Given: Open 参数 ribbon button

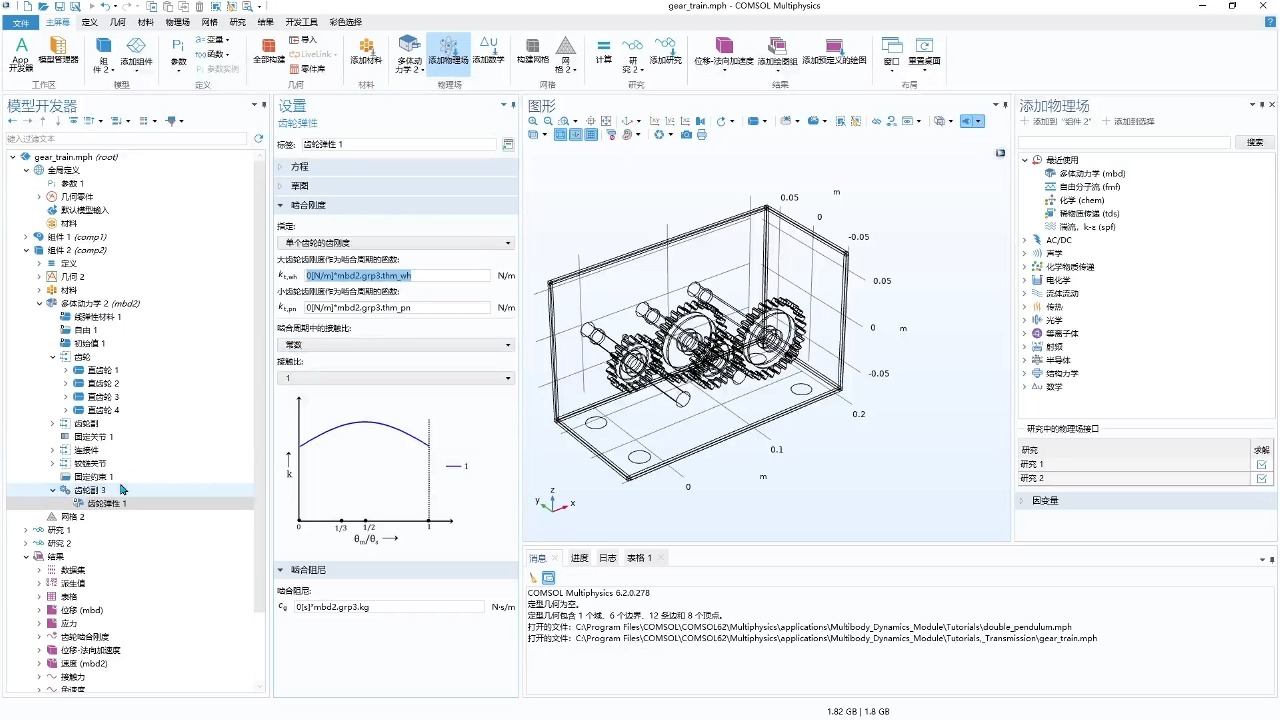Looking at the screenshot, I should point(178,52).
